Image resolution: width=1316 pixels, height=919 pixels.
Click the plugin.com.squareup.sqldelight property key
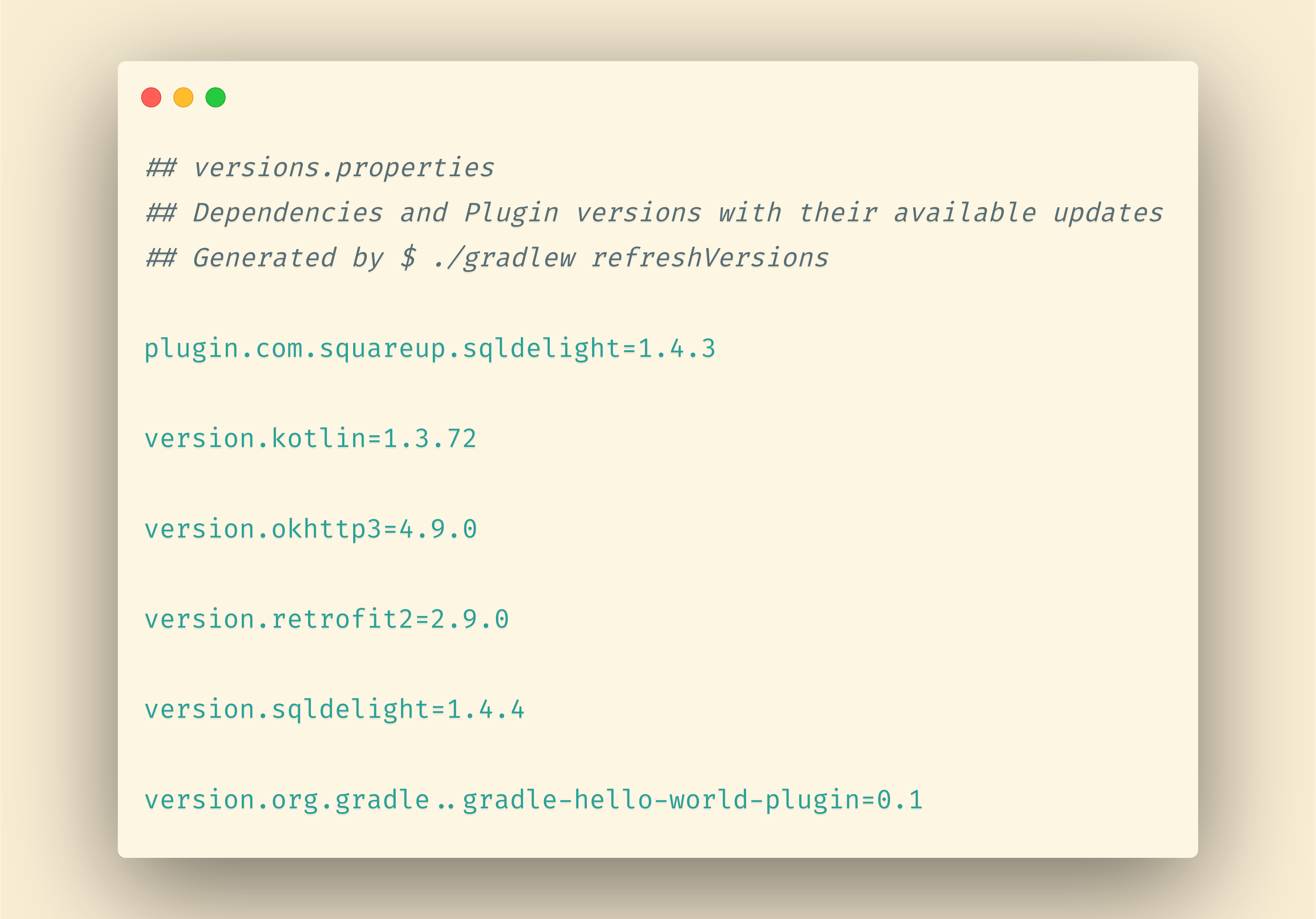[381, 348]
